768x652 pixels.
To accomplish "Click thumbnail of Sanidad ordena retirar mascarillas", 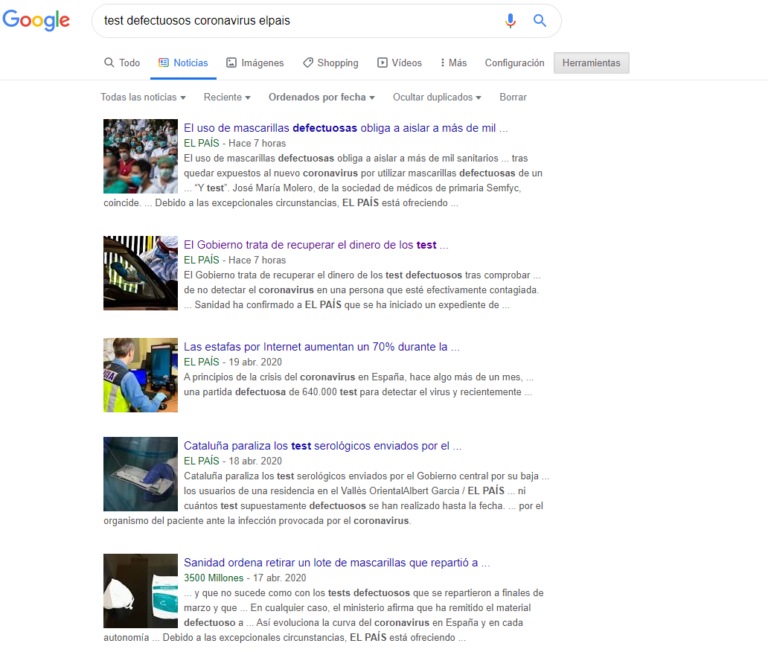I will click(140, 591).
